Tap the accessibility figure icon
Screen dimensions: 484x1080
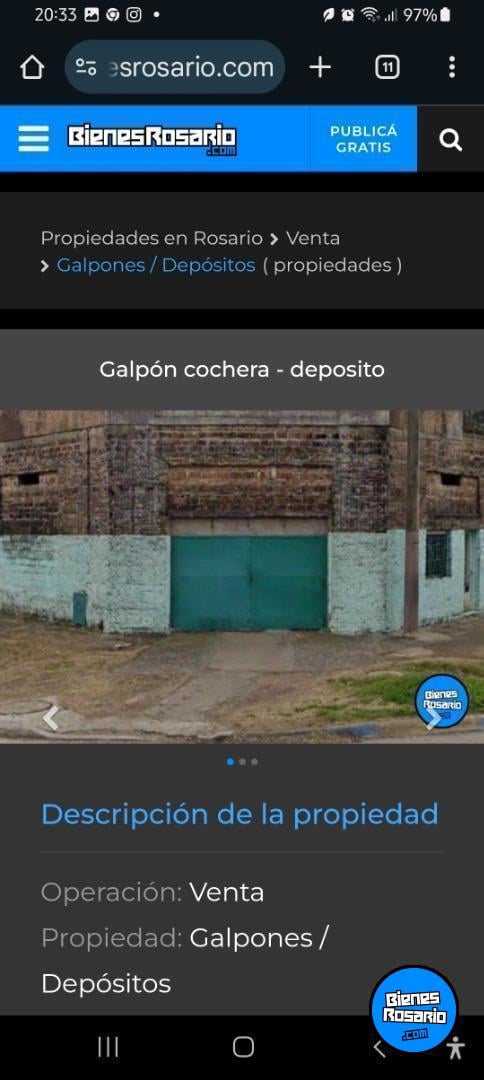(x=455, y=1048)
